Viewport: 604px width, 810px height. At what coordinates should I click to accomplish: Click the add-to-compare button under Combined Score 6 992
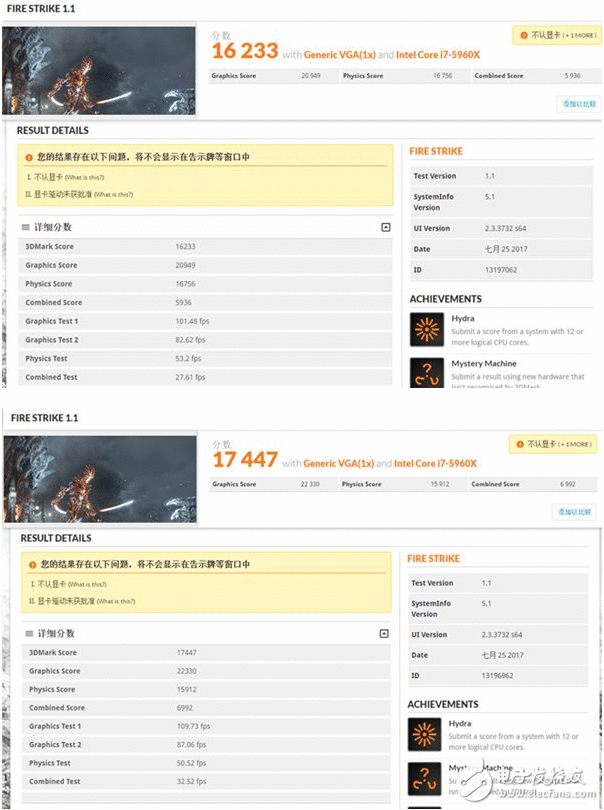tap(574, 511)
